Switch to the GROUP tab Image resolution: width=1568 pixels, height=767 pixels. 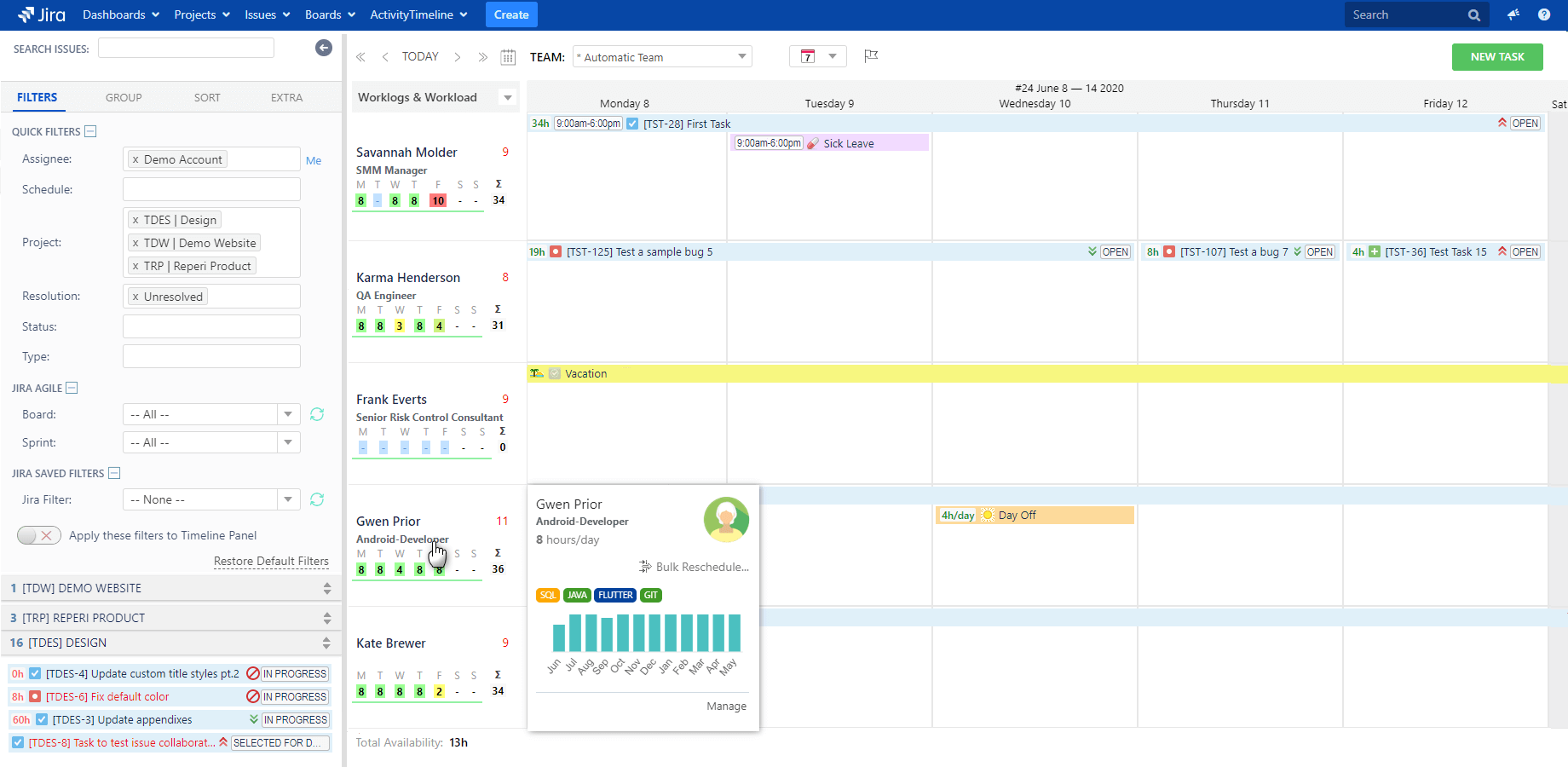pos(124,98)
